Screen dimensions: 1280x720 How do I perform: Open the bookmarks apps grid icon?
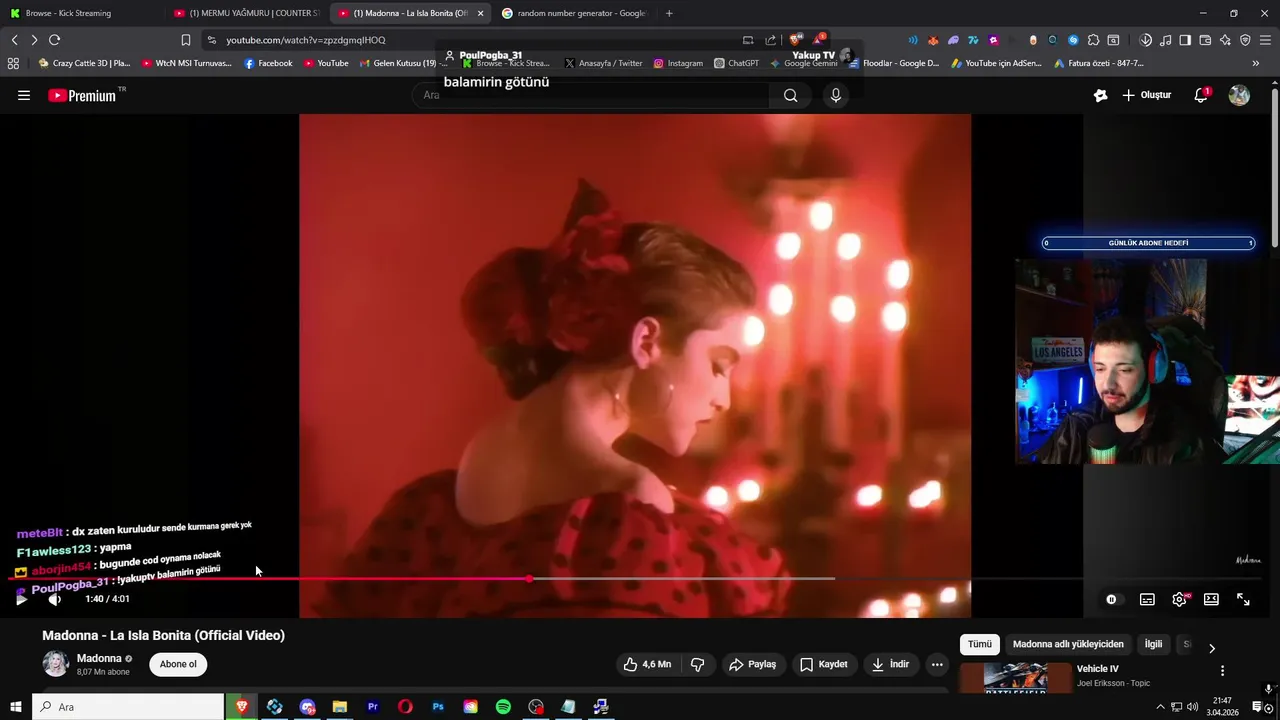click(x=13, y=63)
